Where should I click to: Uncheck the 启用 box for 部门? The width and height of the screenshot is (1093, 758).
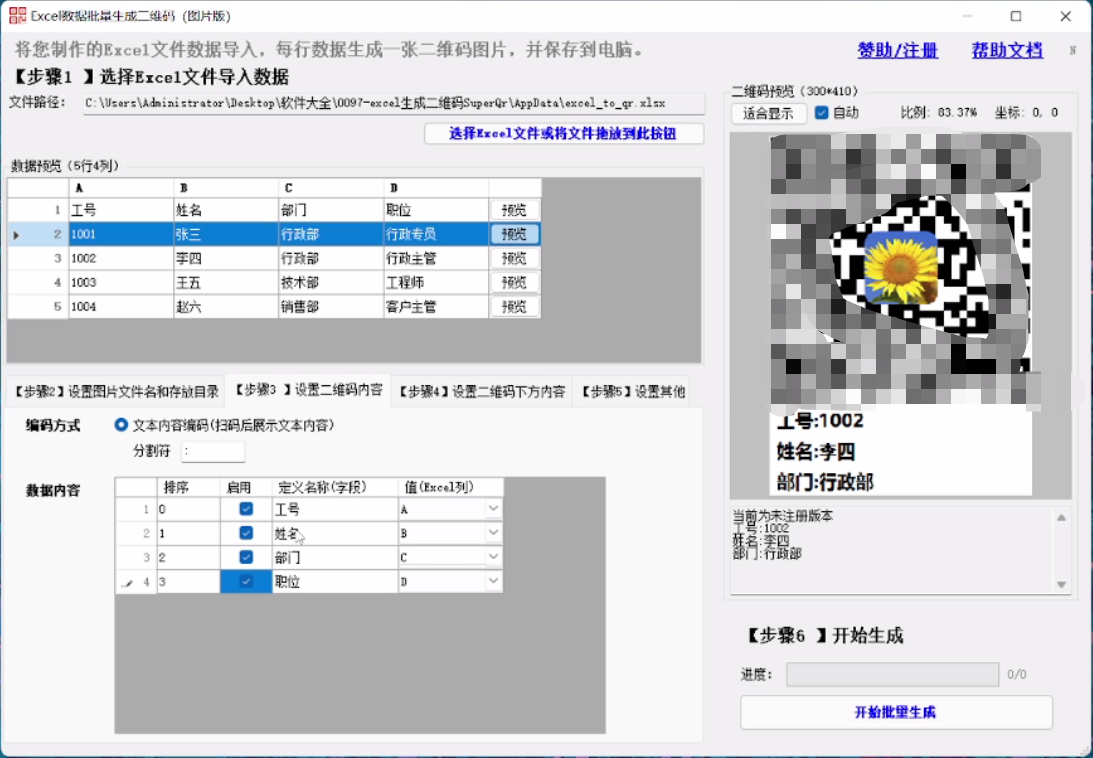pos(246,557)
